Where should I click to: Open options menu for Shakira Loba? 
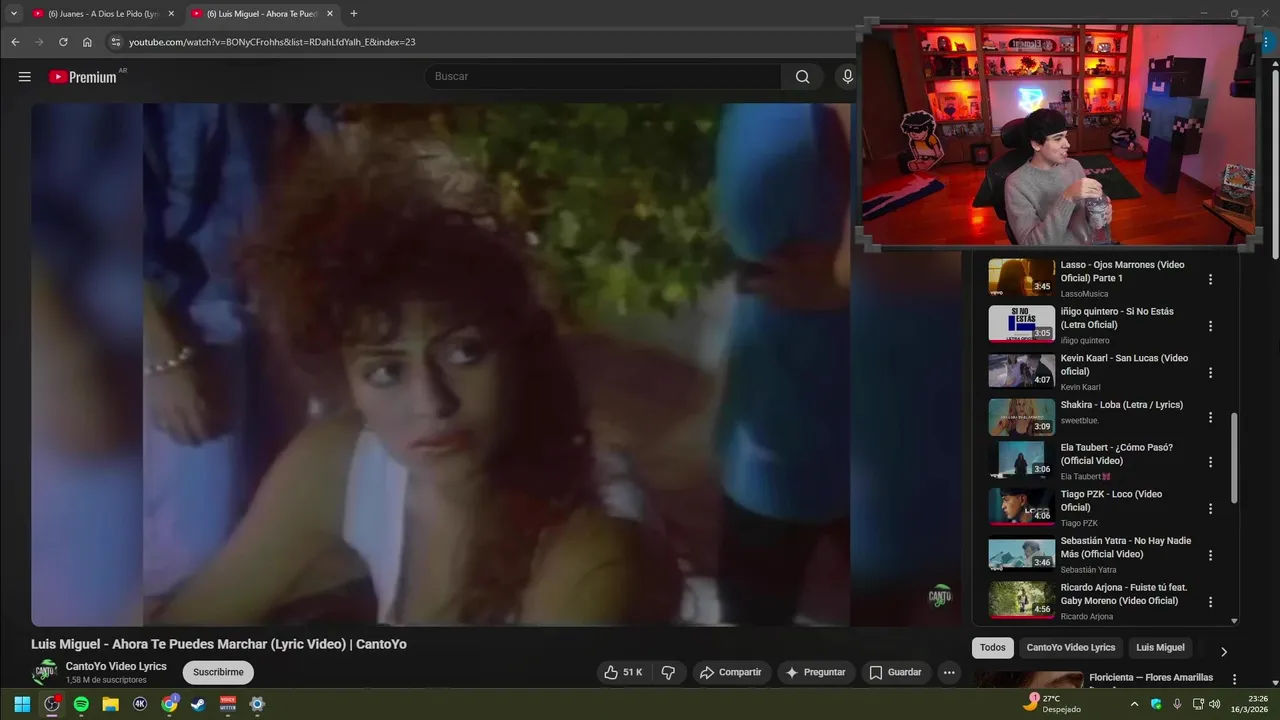coord(1210,417)
